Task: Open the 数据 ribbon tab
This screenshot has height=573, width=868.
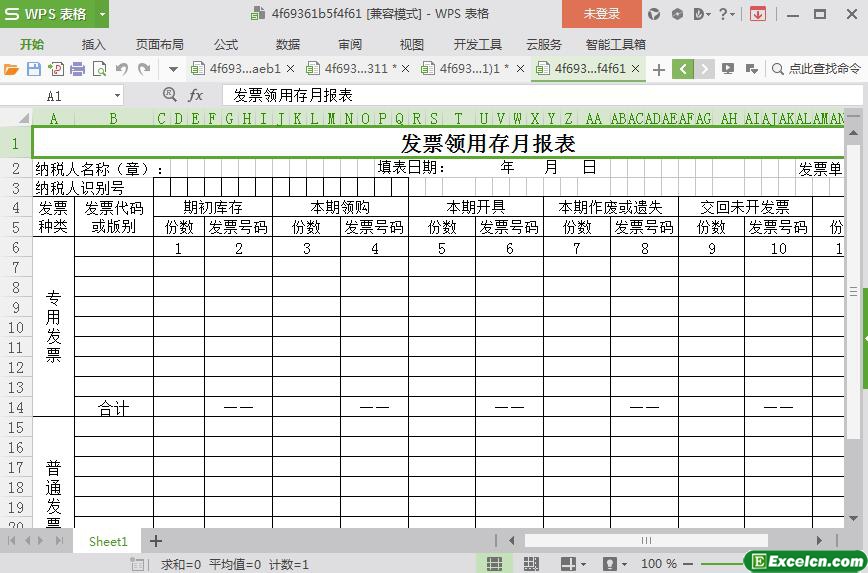Action: (x=288, y=44)
